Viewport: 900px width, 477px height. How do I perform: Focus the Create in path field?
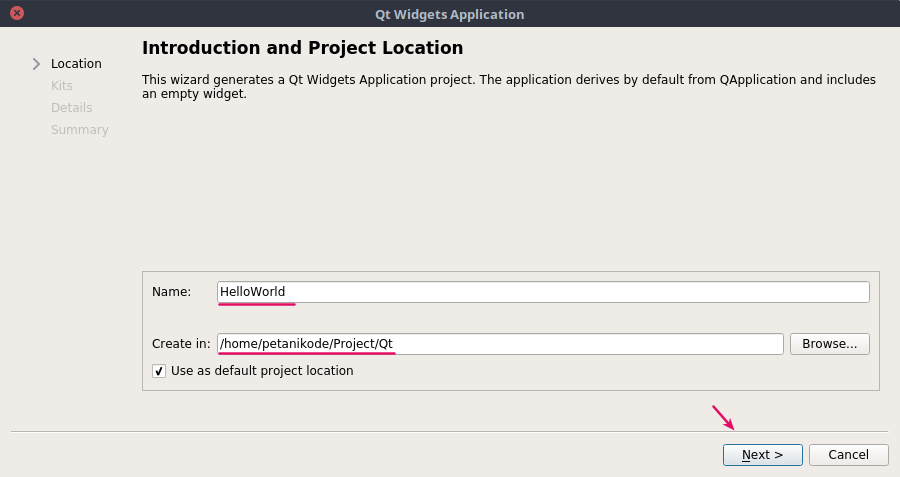tap(500, 344)
